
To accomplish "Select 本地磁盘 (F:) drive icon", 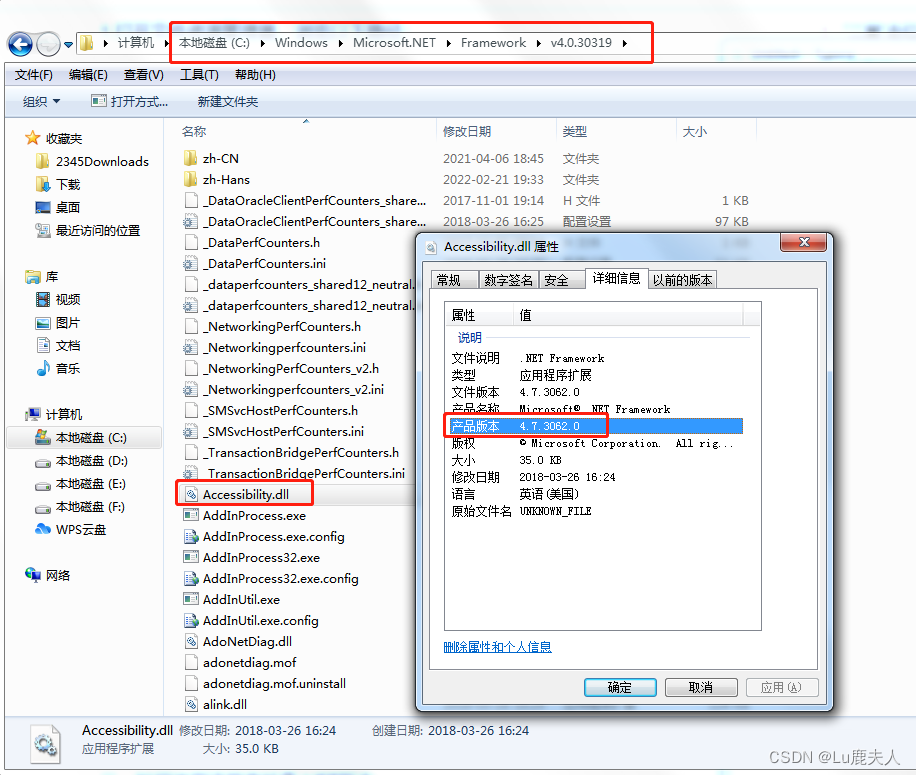I will 43,508.
